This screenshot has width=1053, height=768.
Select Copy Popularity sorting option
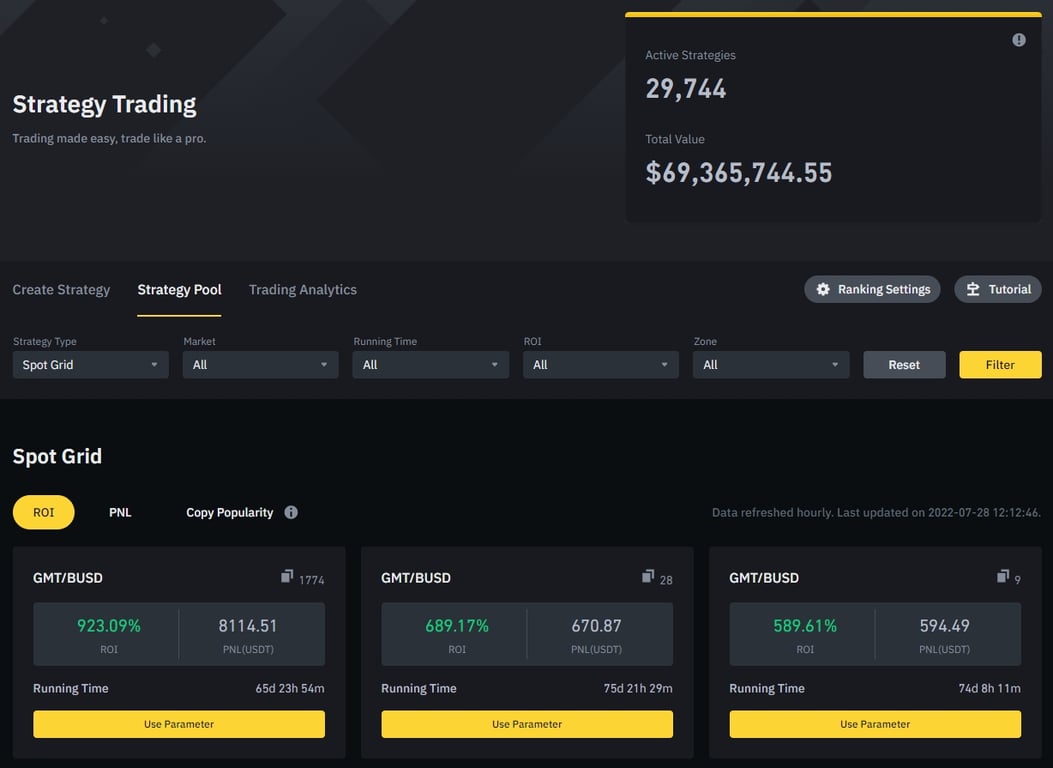click(227, 512)
